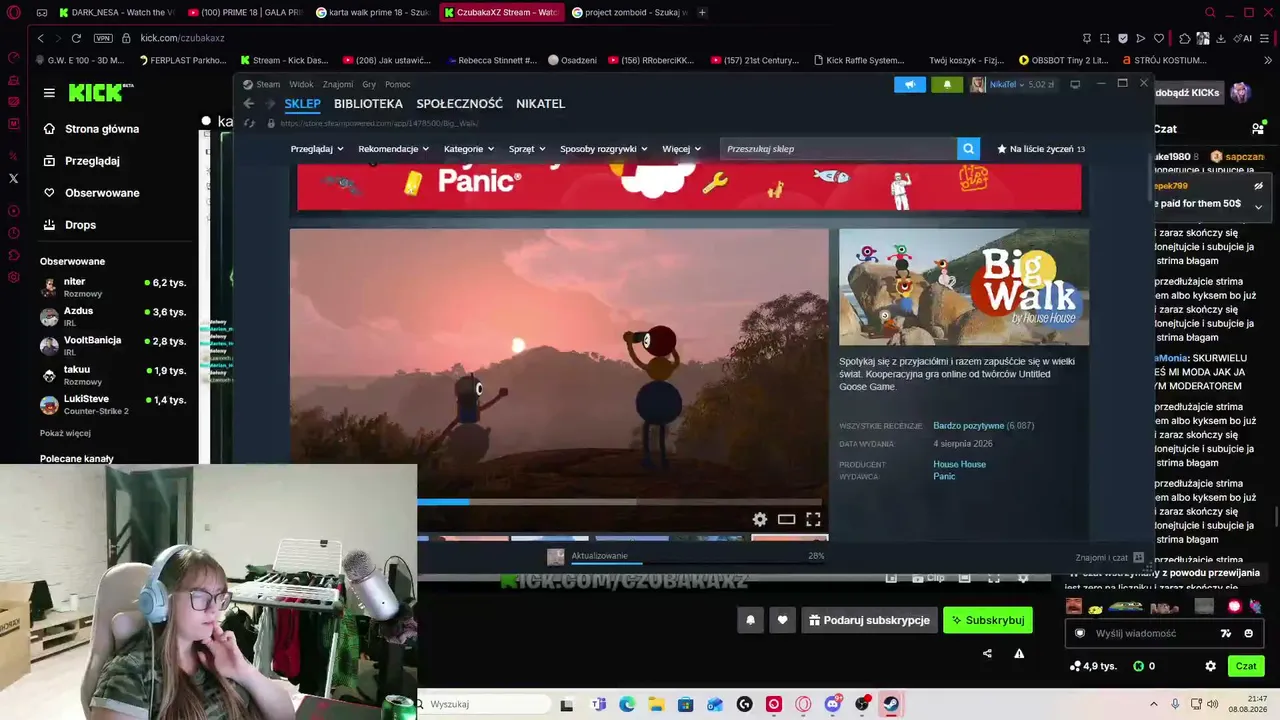This screenshot has height=720, width=1280.
Task: Open followed channel LukiSteve
Action: (x=113, y=404)
